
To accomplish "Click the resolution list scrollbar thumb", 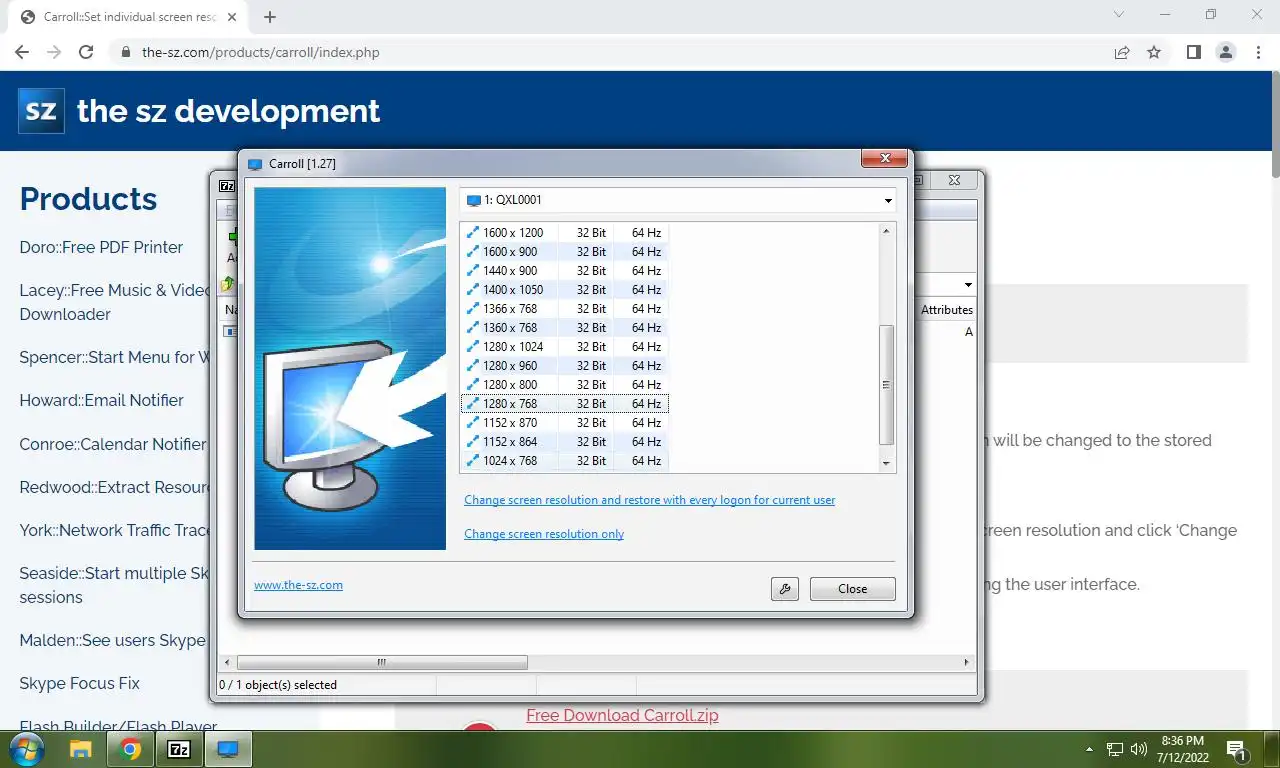I will (x=886, y=385).
